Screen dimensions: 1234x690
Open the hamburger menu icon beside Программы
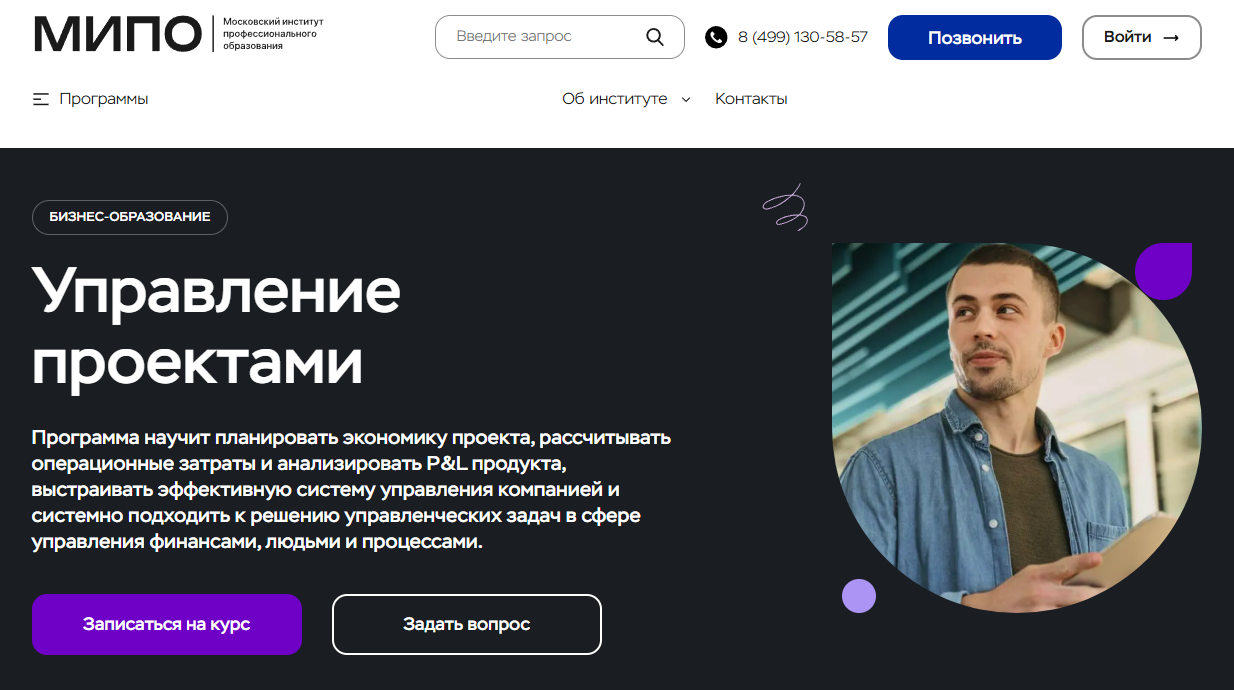(41, 99)
